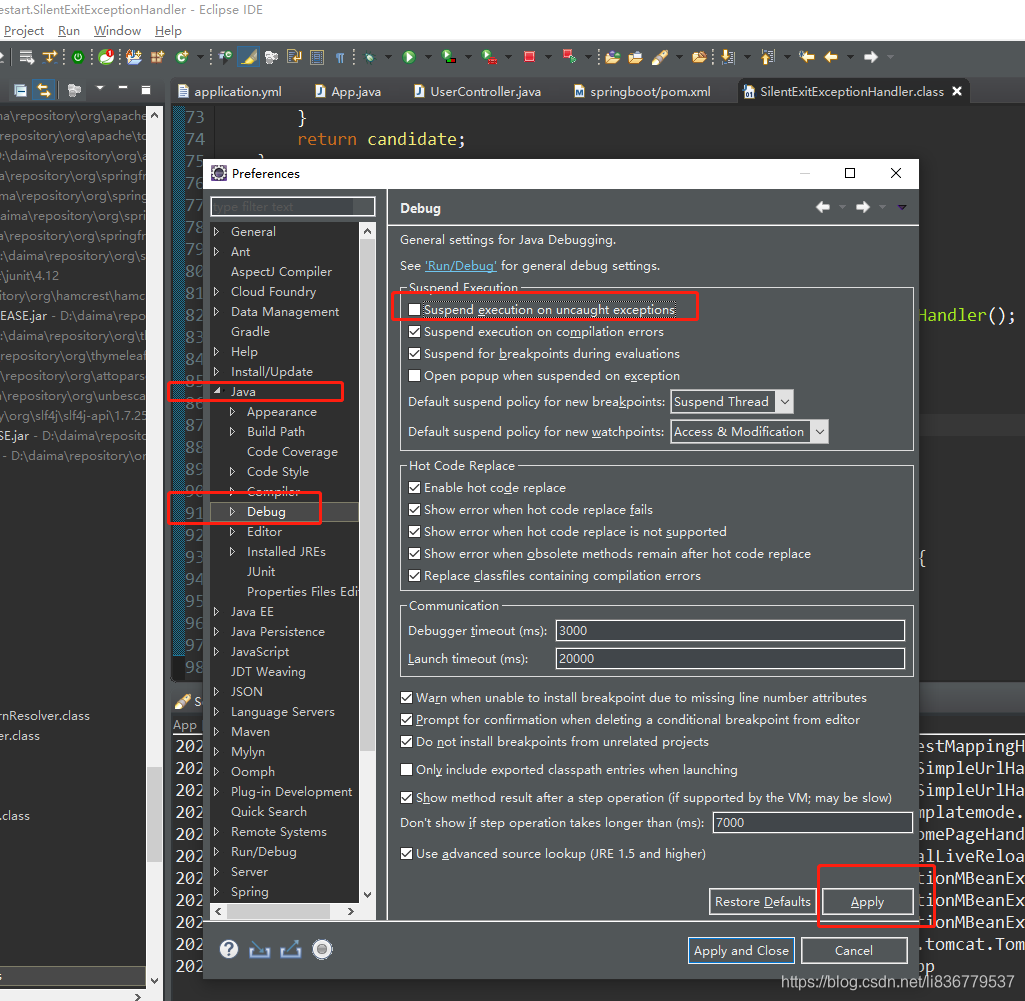The height and width of the screenshot is (1001, 1025).
Task: Click the type filter text field
Action: tap(293, 207)
